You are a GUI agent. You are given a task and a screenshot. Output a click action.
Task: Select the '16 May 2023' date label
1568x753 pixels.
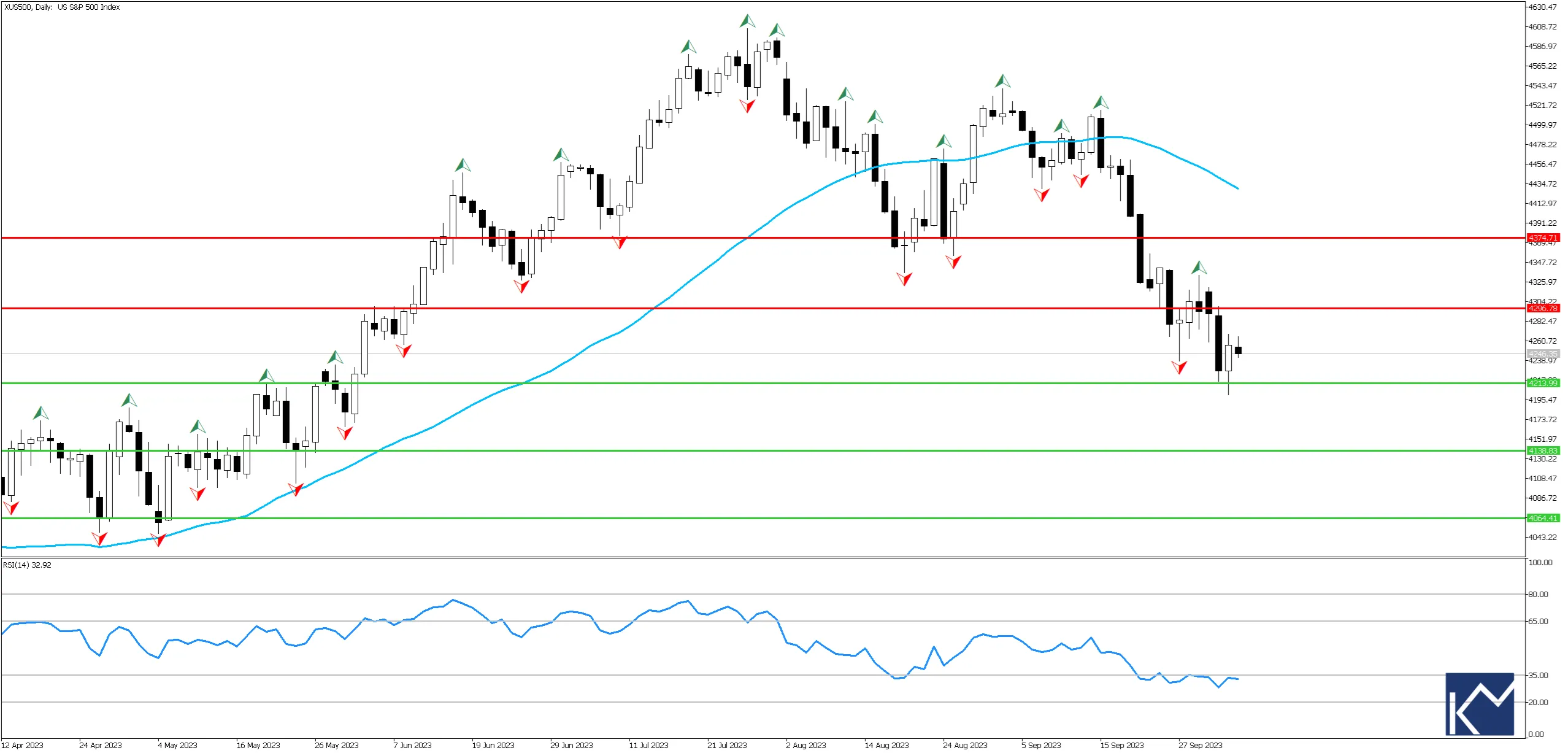[258, 746]
